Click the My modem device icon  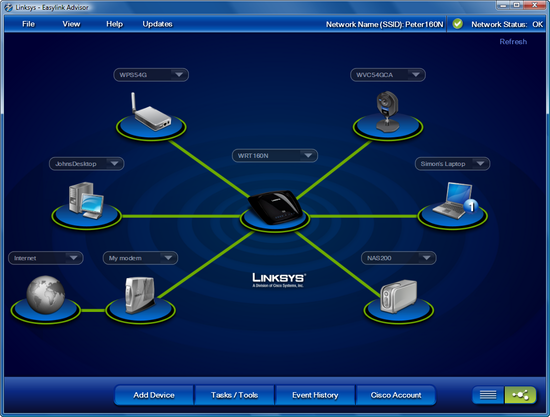point(140,295)
